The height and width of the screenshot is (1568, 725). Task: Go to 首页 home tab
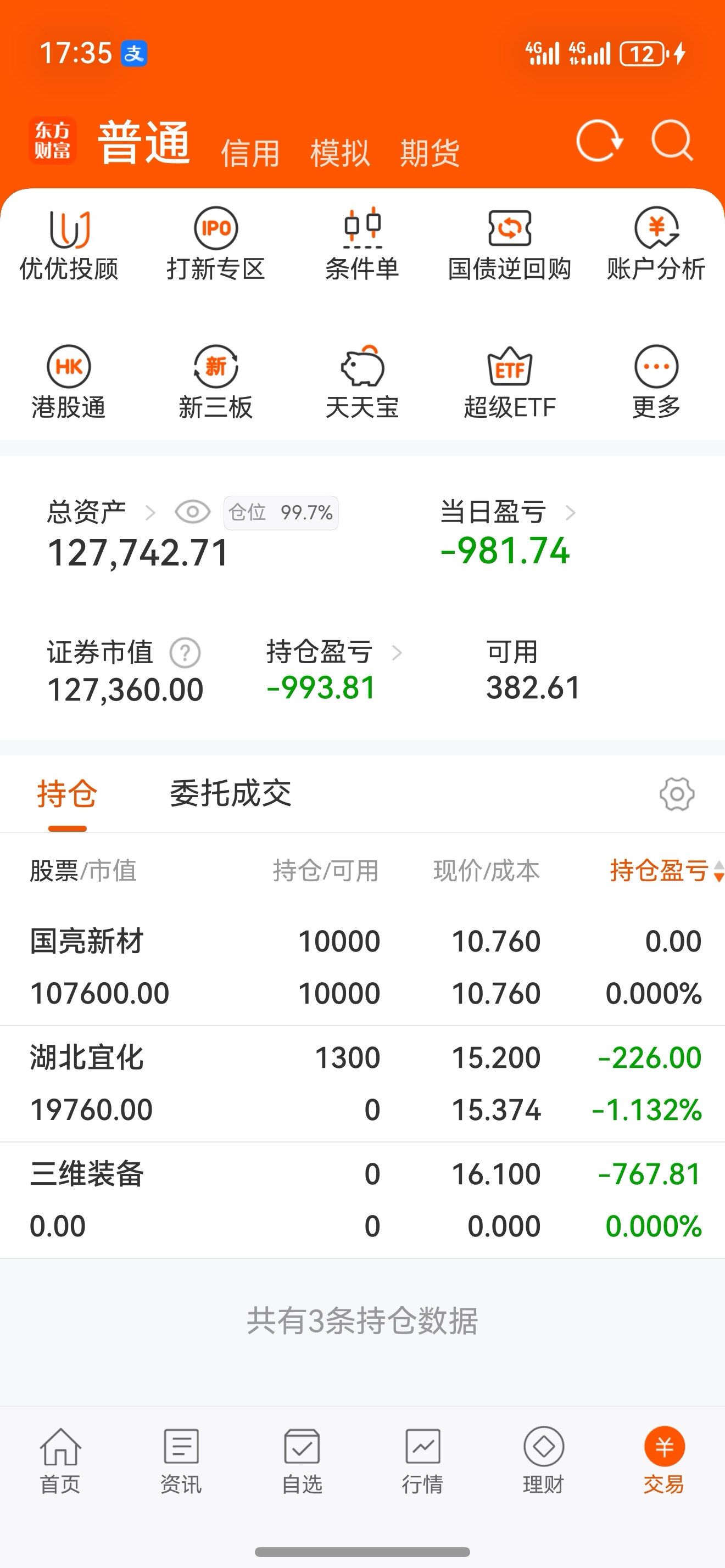click(60, 1461)
